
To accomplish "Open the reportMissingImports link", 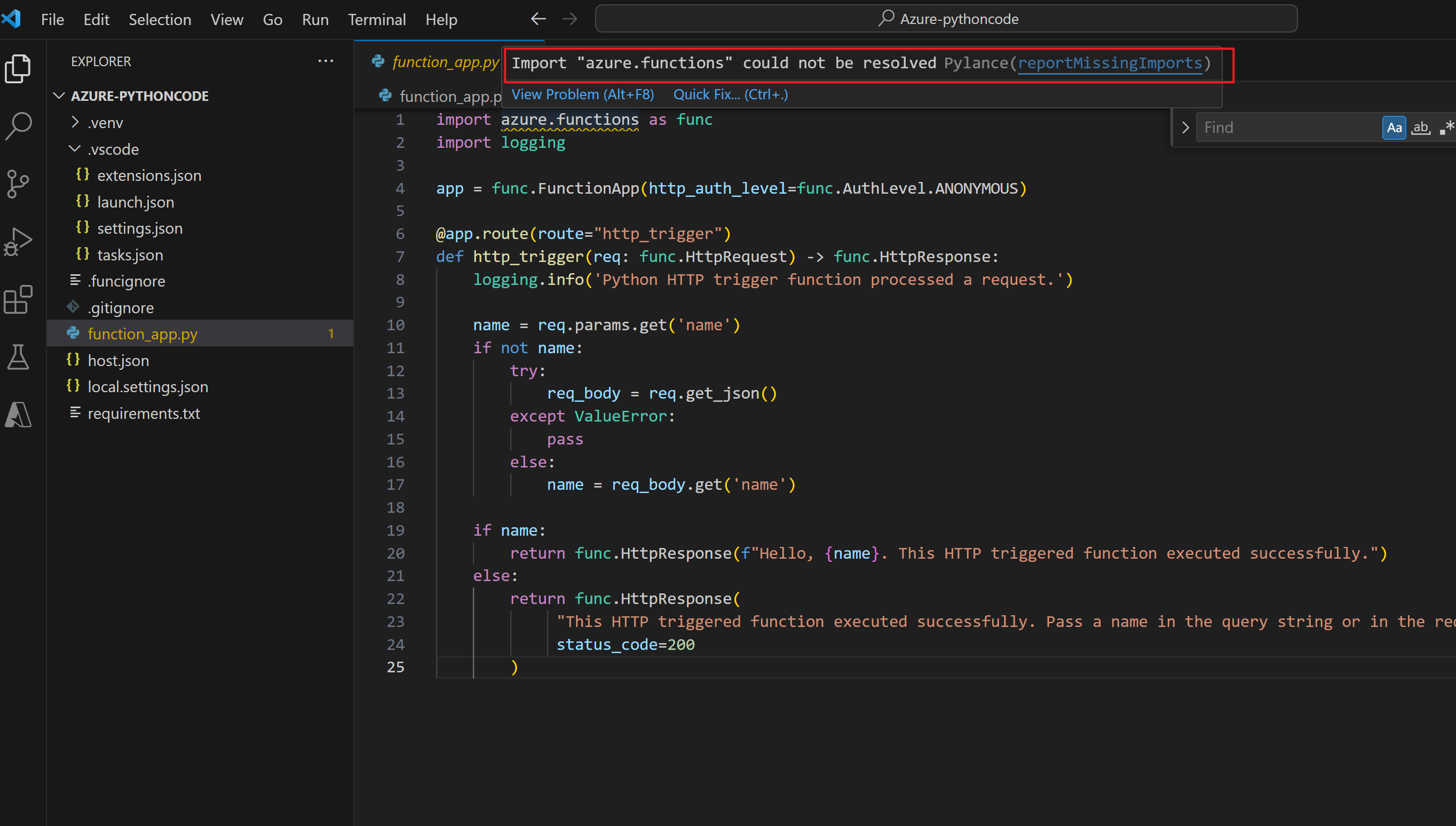I will (1110, 63).
